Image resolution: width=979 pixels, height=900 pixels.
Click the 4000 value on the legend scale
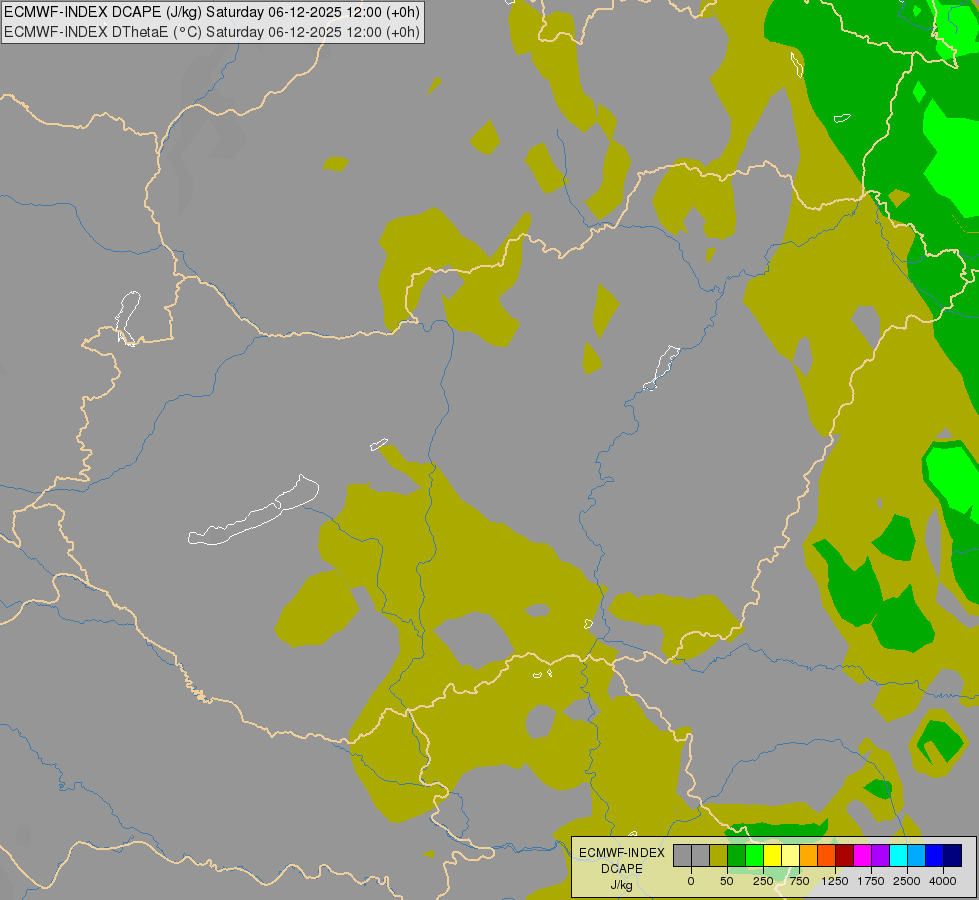click(x=943, y=881)
